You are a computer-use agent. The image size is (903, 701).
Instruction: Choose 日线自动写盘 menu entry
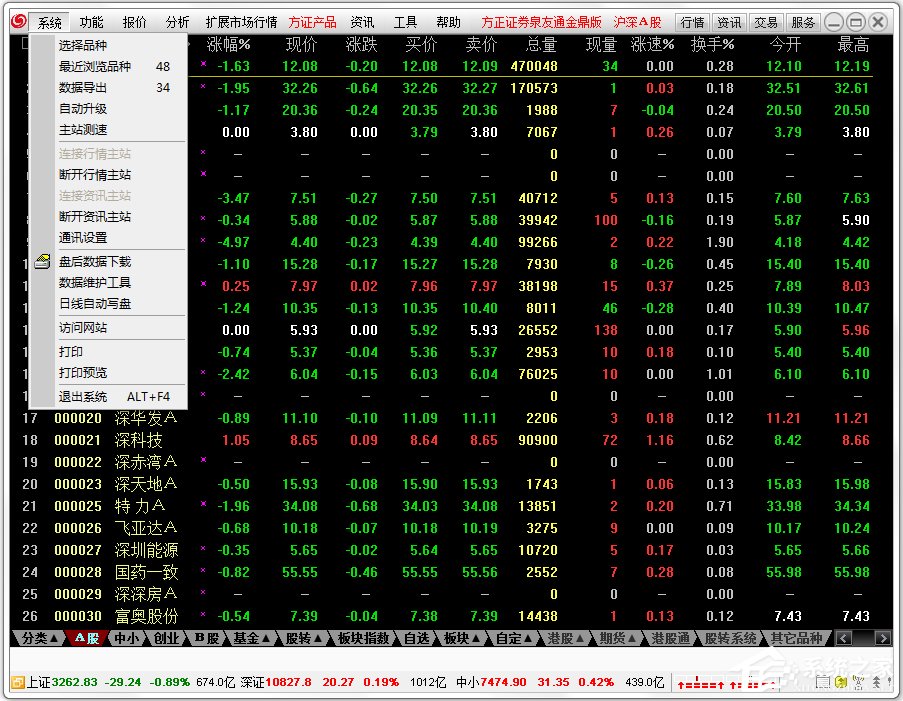click(x=108, y=304)
